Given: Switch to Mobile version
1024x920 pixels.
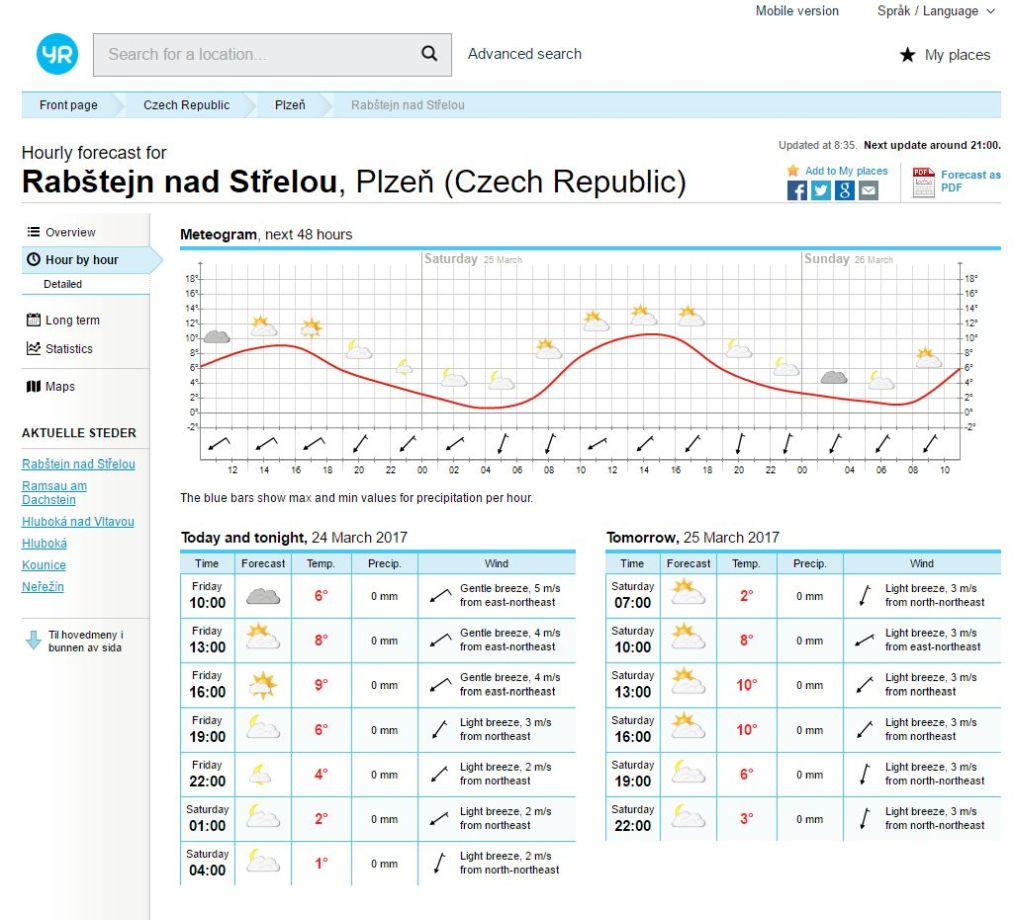Looking at the screenshot, I should [x=797, y=11].
